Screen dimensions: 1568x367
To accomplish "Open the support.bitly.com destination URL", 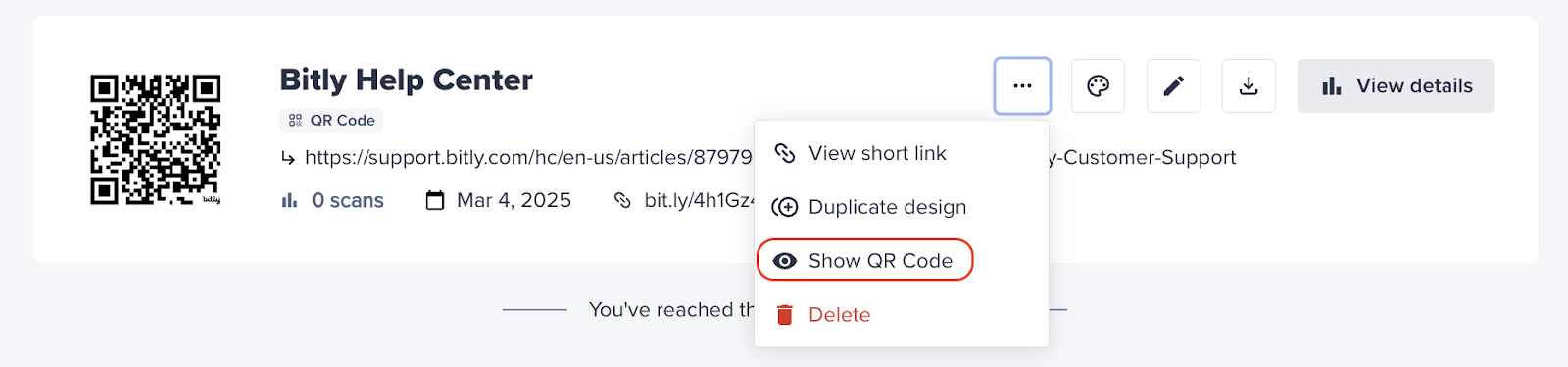I will [528, 157].
